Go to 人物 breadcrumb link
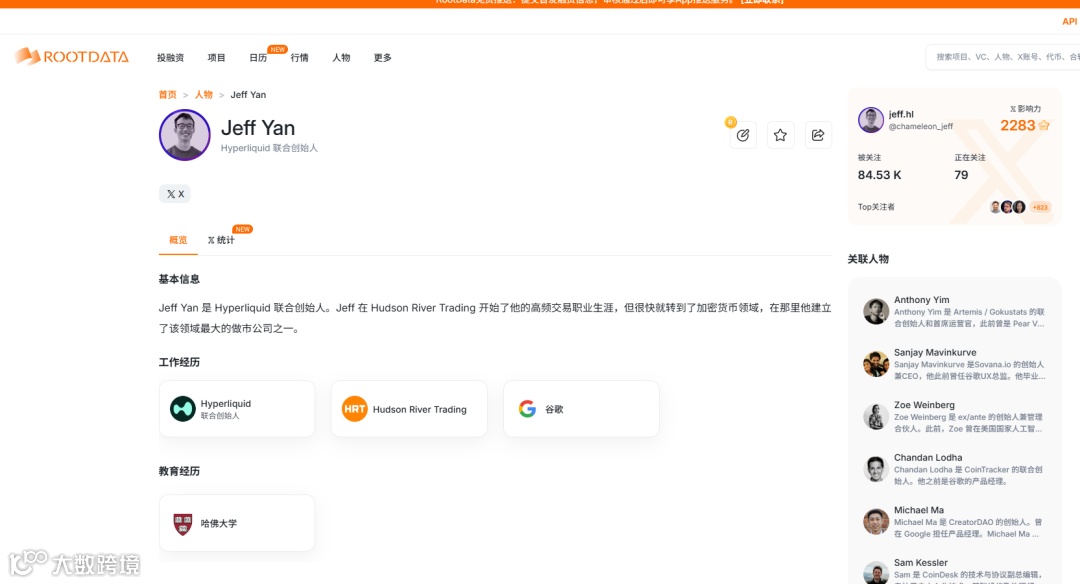The image size is (1080, 584). pos(203,95)
